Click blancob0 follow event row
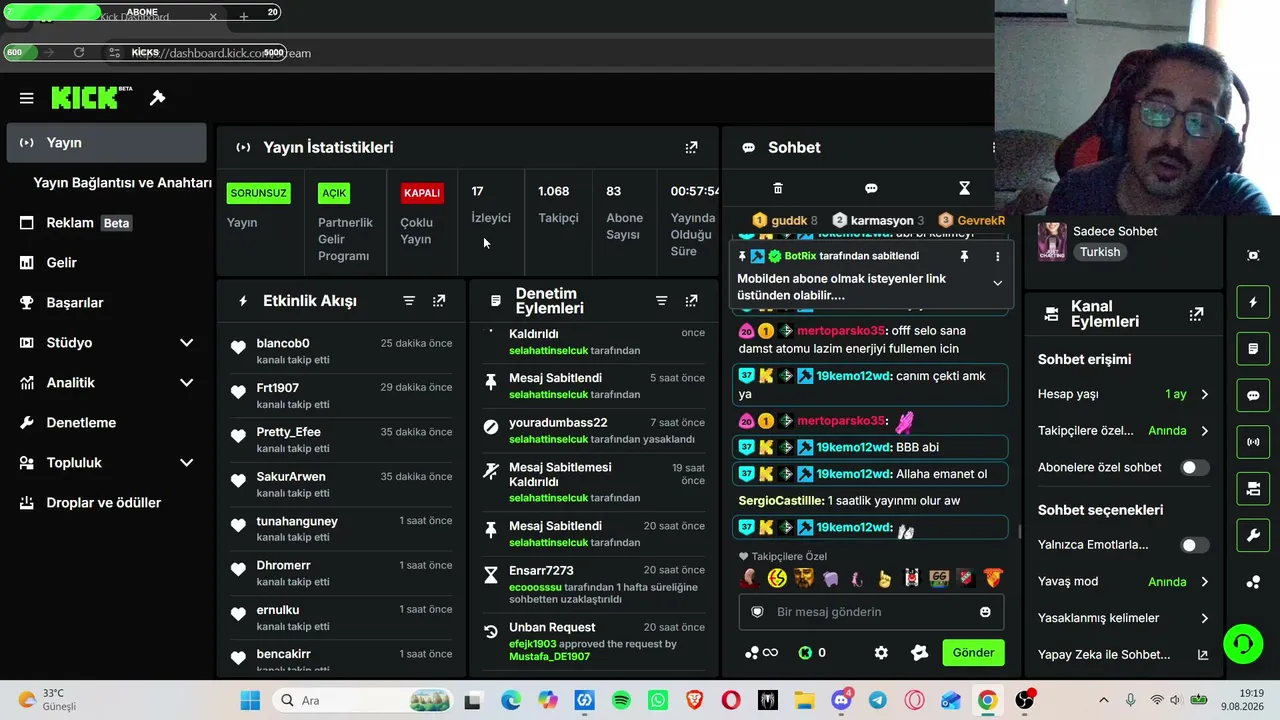This screenshot has width=1280, height=720. [342, 351]
